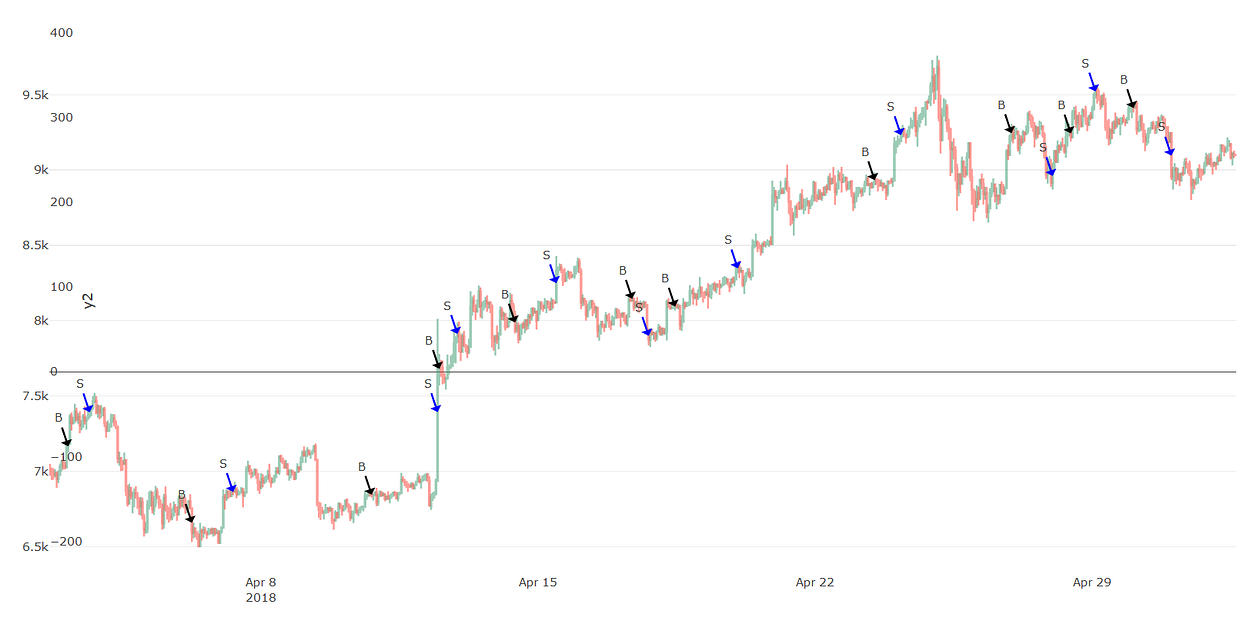Click the −200 secondary axis label
The image size is (1250, 627).
click(66, 542)
